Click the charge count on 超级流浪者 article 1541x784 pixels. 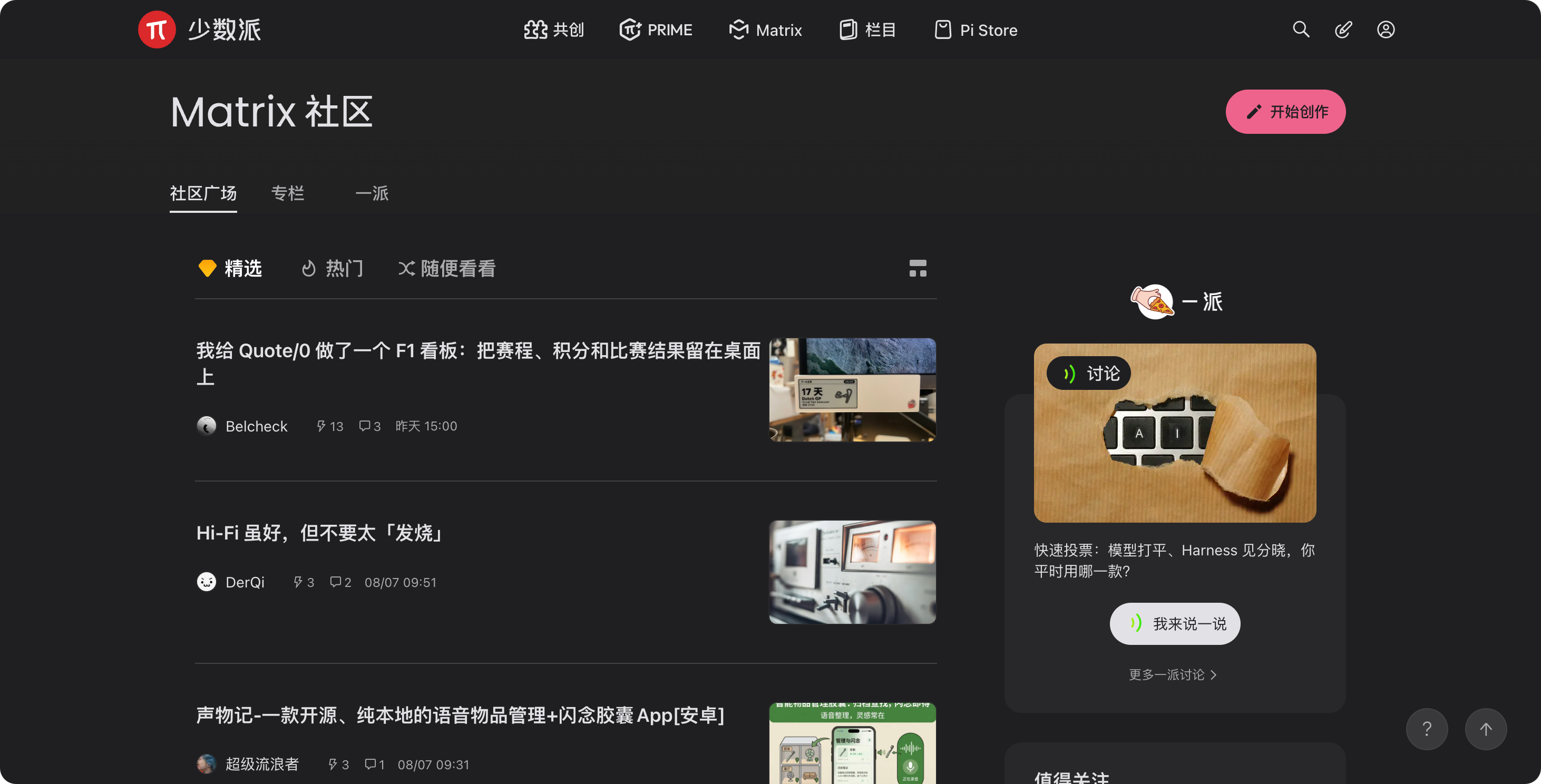pos(338,765)
